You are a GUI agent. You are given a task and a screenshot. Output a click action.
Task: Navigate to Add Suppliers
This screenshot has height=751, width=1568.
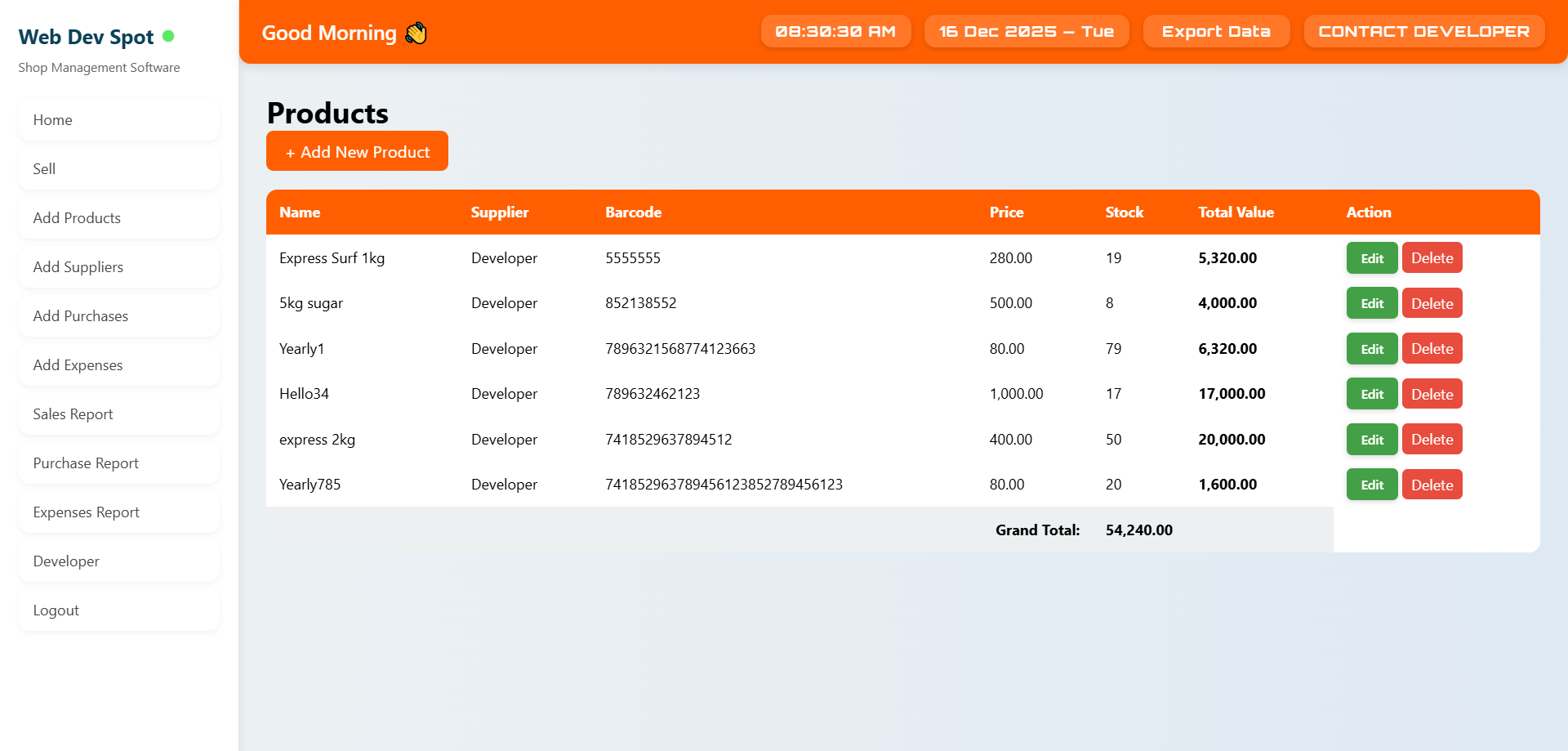[x=119, y=267]
